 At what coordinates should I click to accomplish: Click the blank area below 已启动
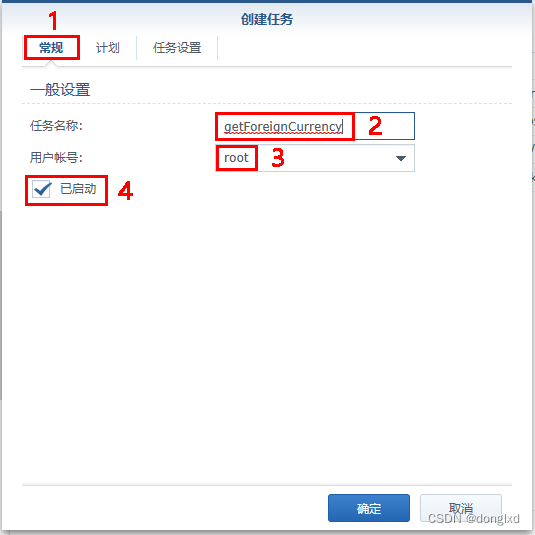[266, 341]
